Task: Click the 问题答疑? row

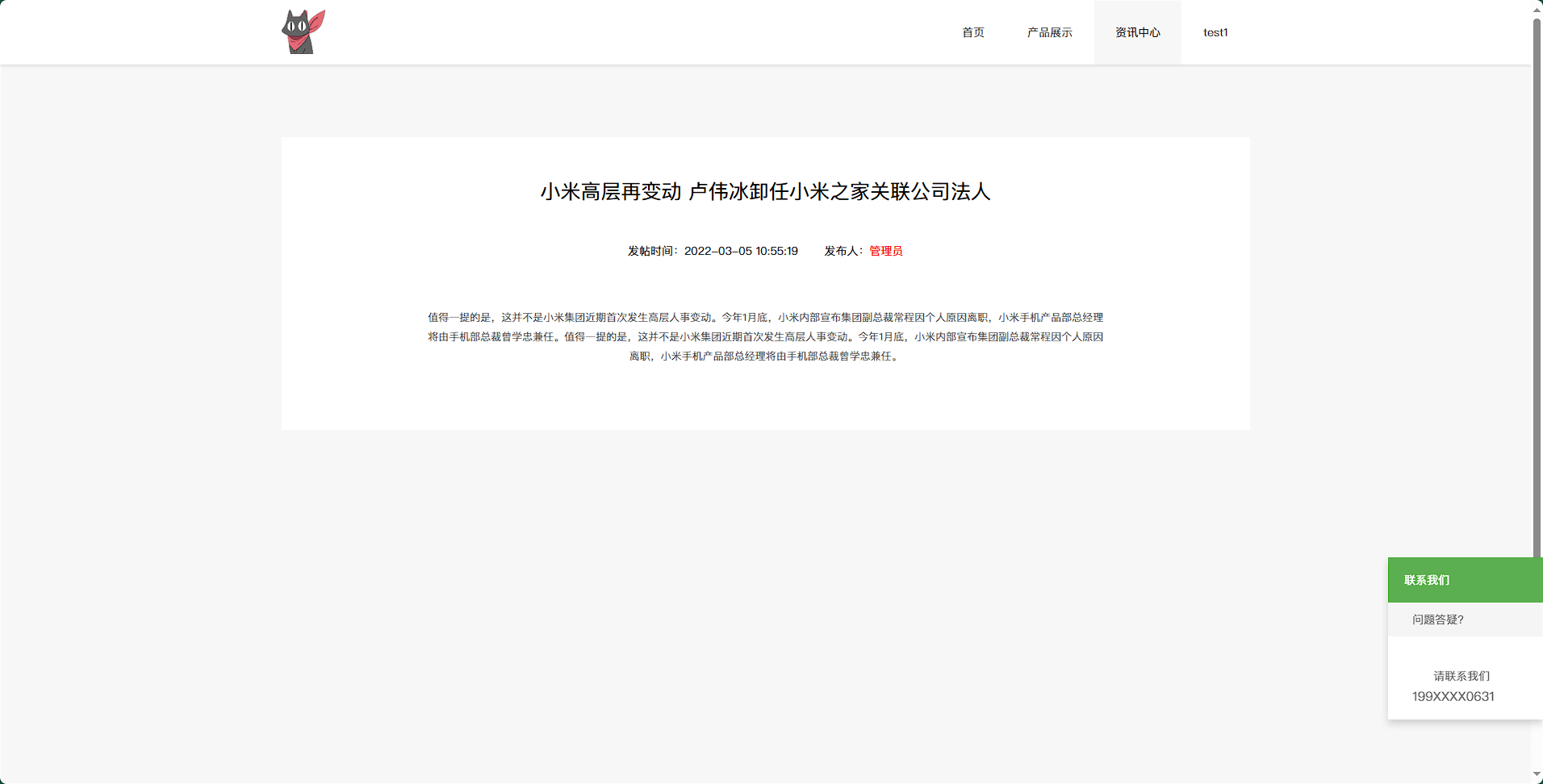Action: point(1466,619)
